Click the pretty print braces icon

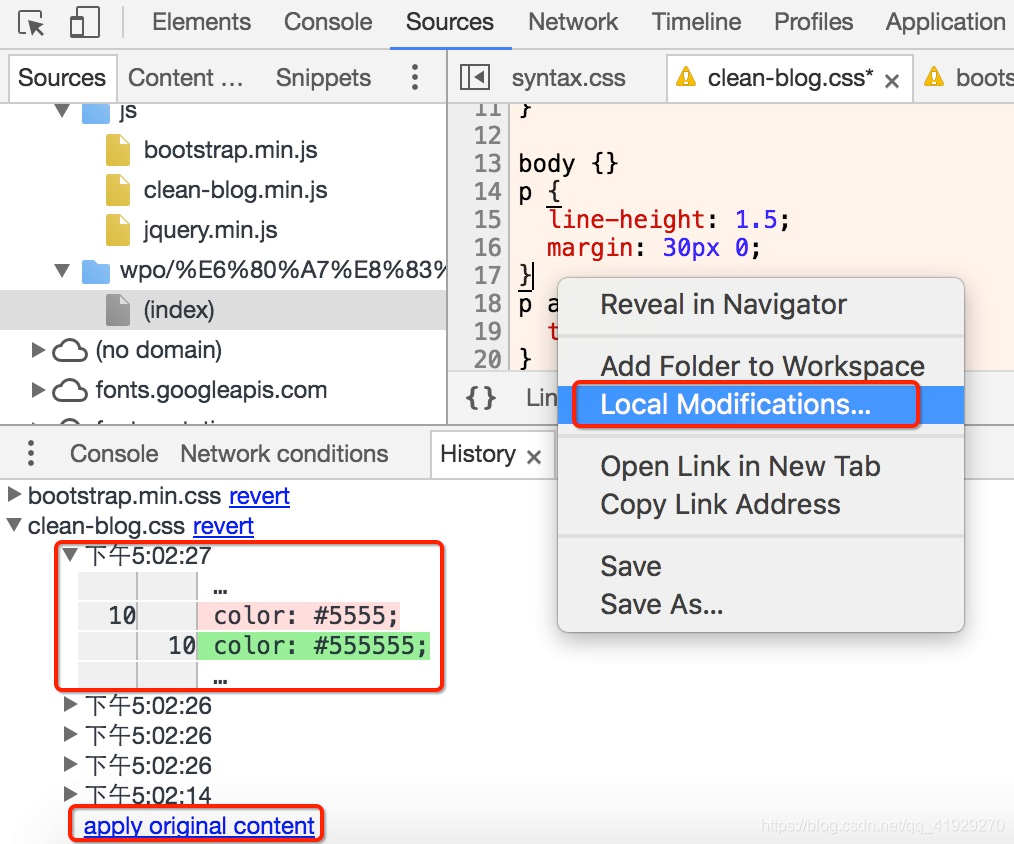coord(480,398)
